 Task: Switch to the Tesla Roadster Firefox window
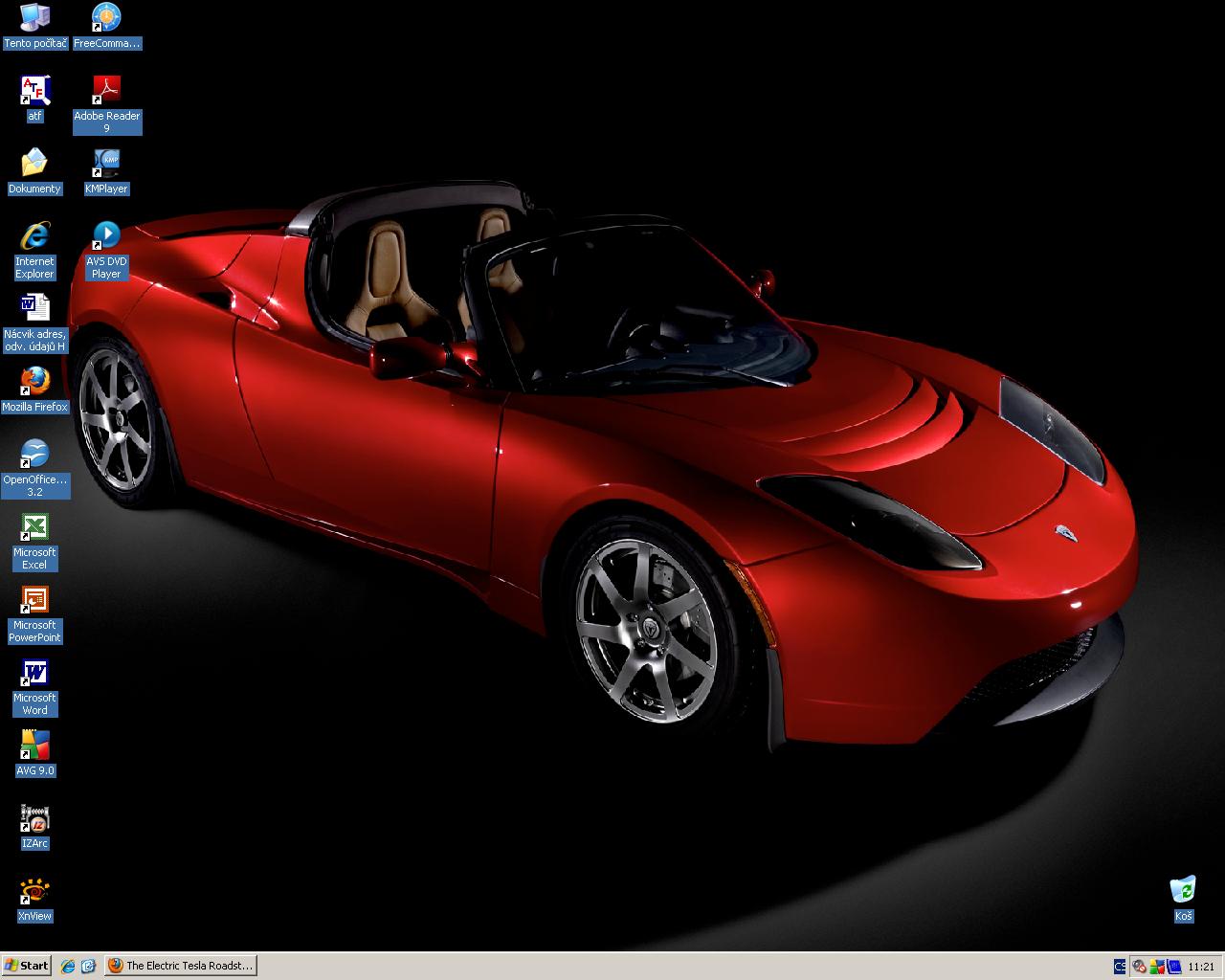coord(180,966)
